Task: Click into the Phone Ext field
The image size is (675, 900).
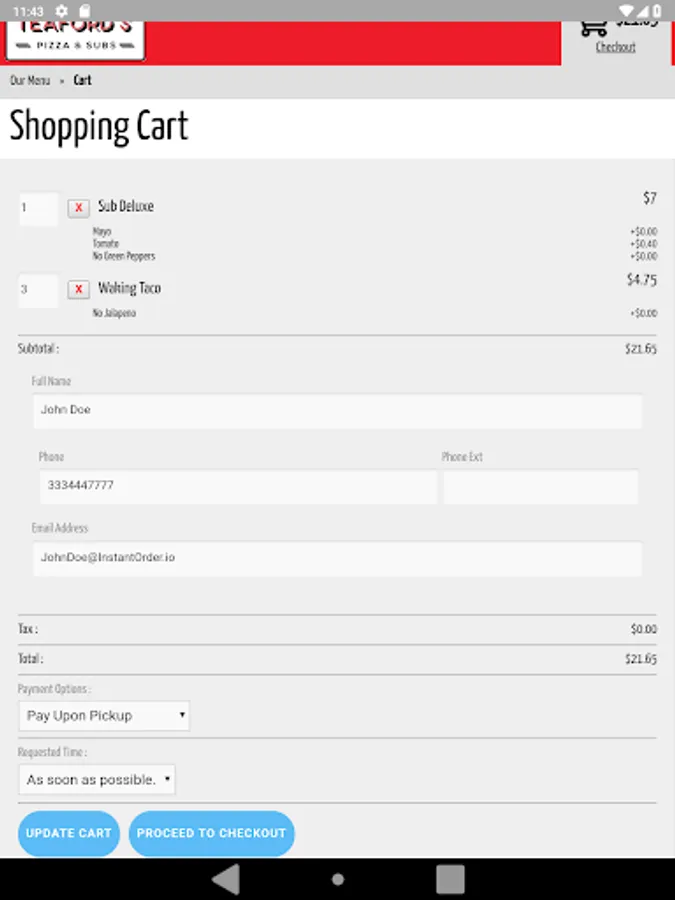Action: [540, 487]
